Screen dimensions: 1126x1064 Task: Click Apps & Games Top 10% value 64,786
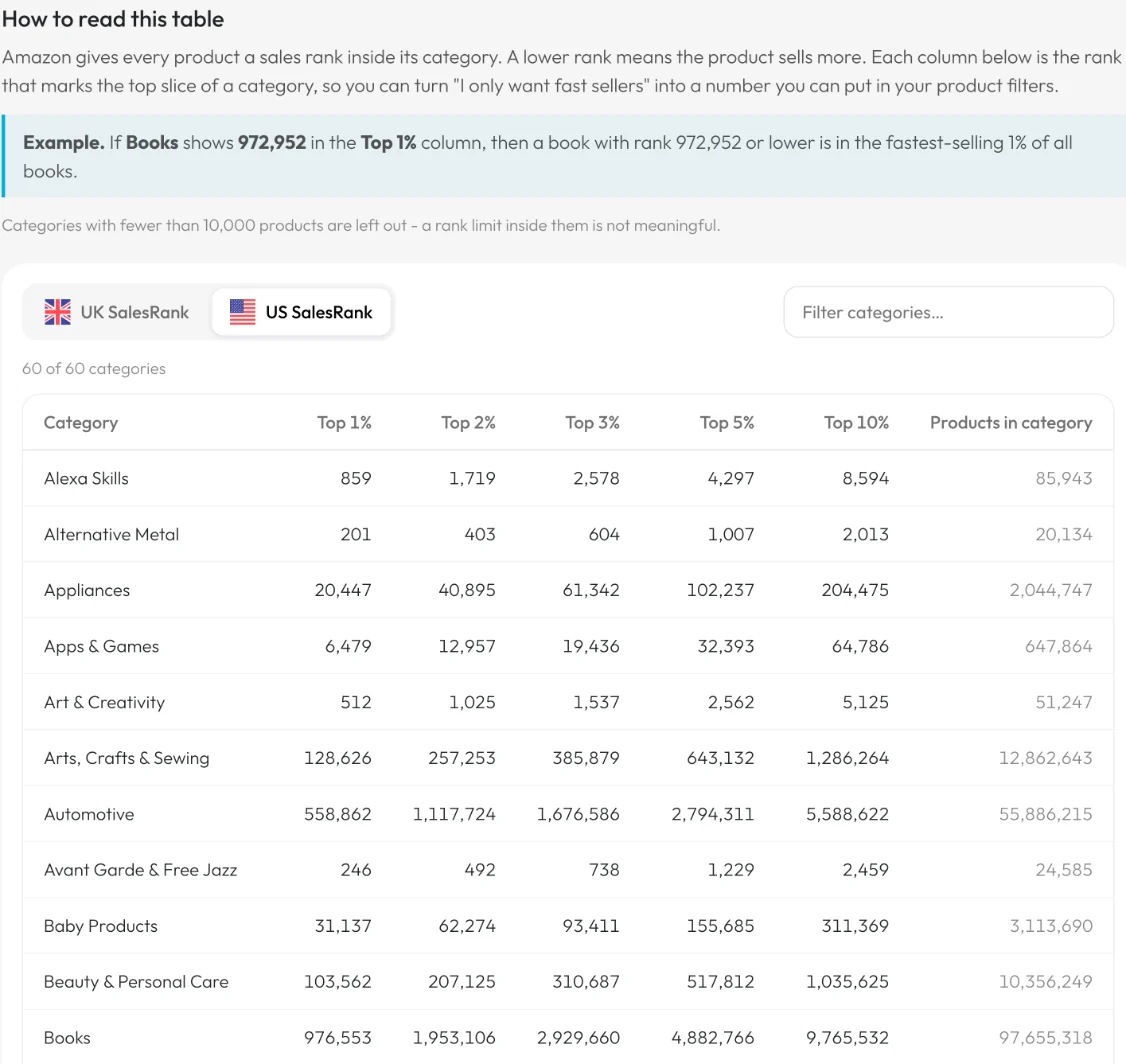(860, 646)
